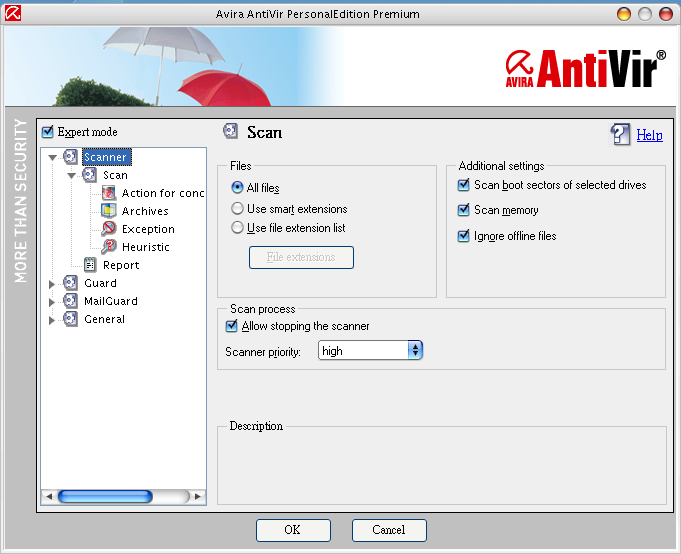Click the Heuristic magnifier icon
Viewport: 681px width, 554px height.
point(109,247)
